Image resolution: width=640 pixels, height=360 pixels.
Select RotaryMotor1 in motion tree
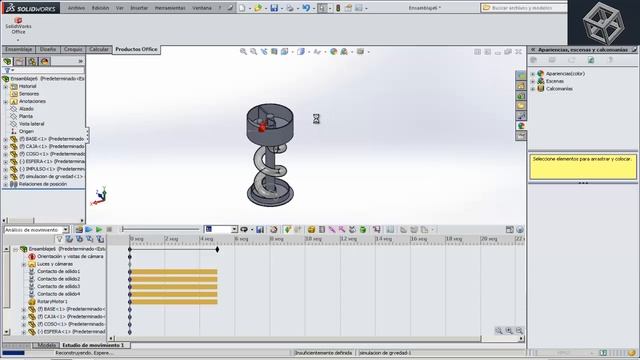[x=52, y=302]
